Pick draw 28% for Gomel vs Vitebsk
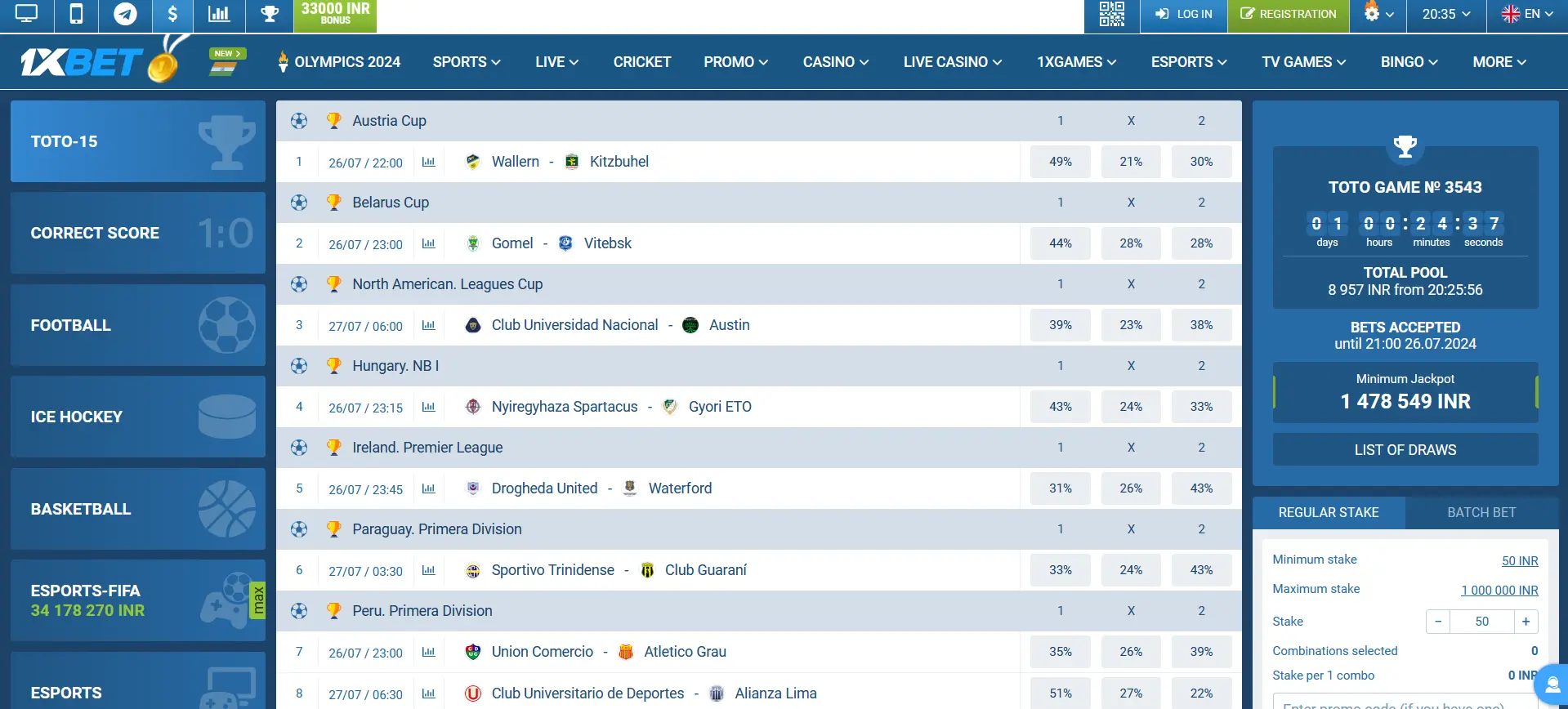This screenshot has width=1568, height=709. point(1131,243)
